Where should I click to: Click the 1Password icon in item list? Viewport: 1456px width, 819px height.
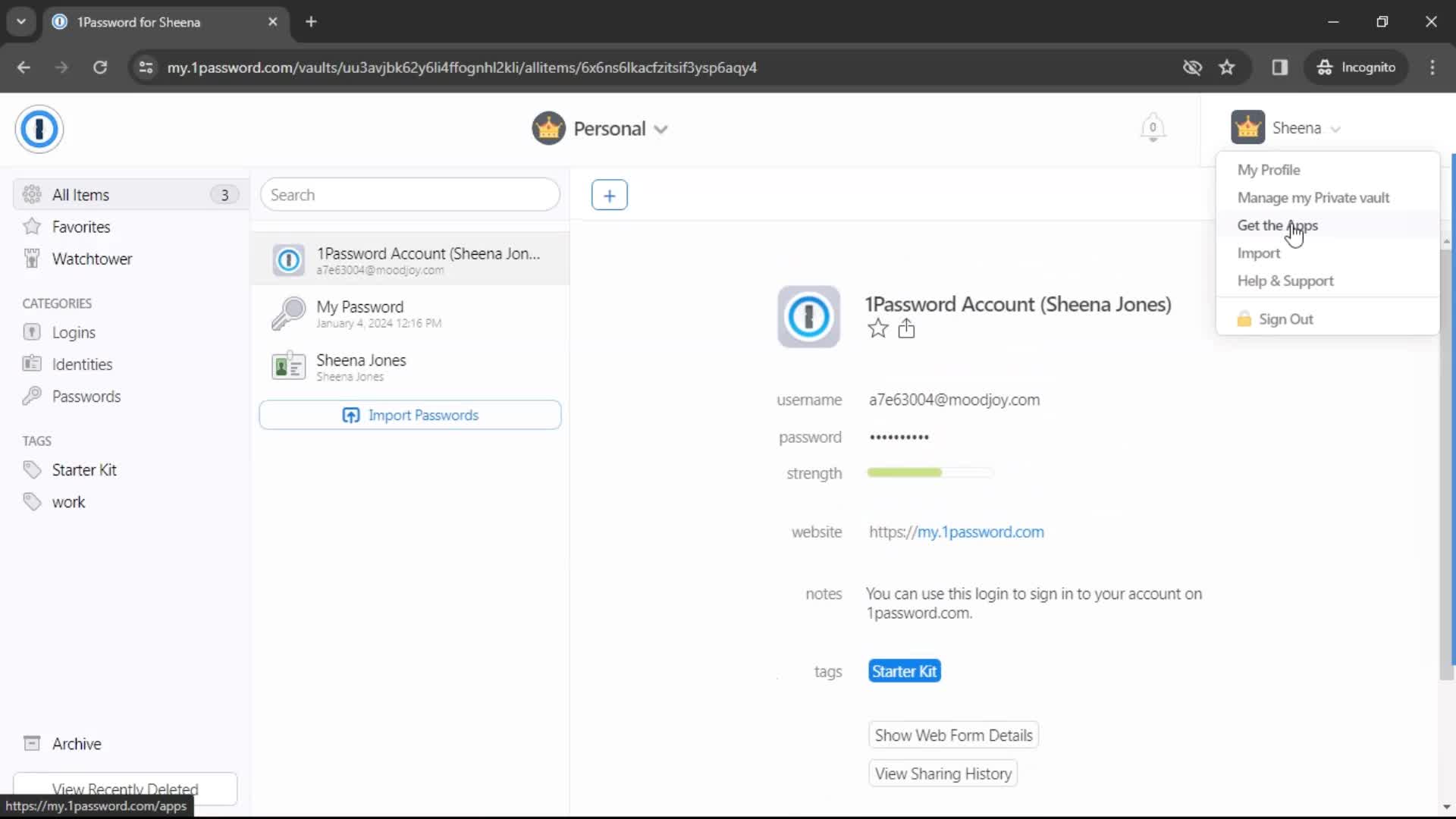point(288,260)
